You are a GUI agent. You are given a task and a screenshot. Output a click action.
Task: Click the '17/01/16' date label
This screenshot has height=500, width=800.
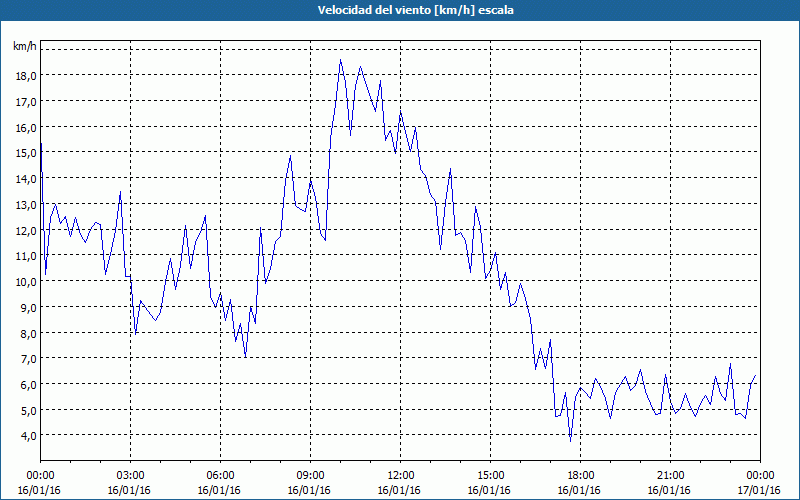click(759, 490)
